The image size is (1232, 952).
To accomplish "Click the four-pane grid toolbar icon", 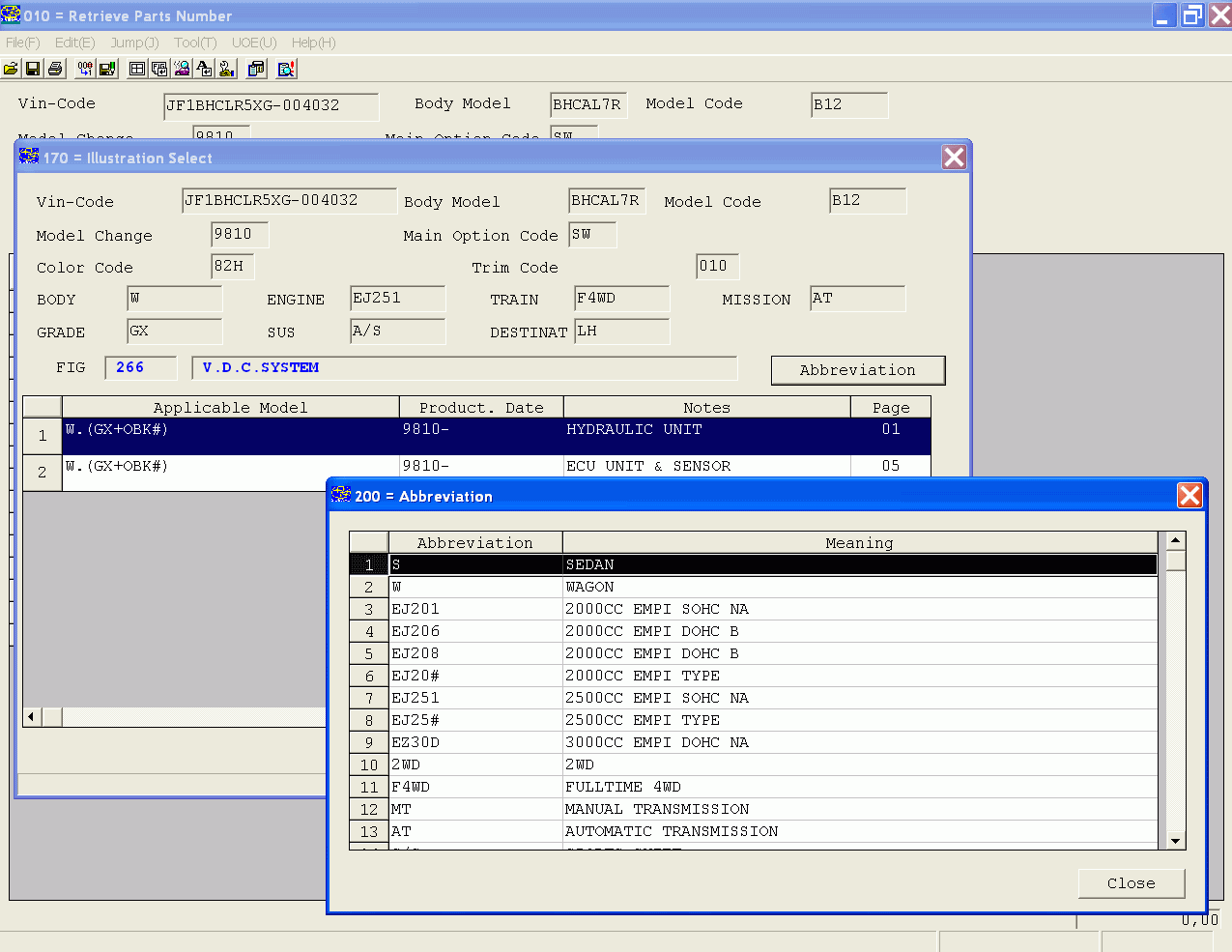I will 137,69.
